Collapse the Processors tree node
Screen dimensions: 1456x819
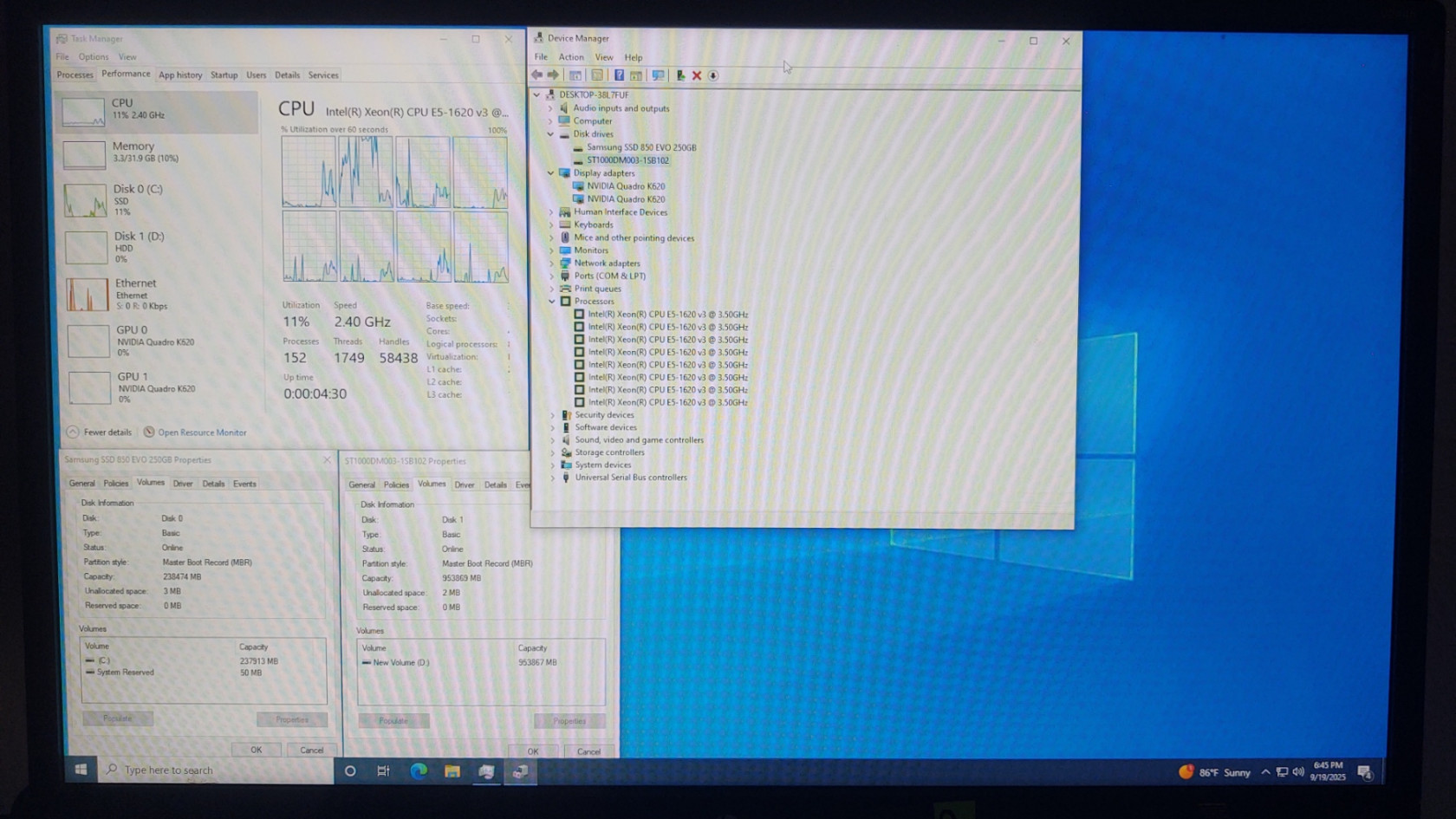(552, 302)
